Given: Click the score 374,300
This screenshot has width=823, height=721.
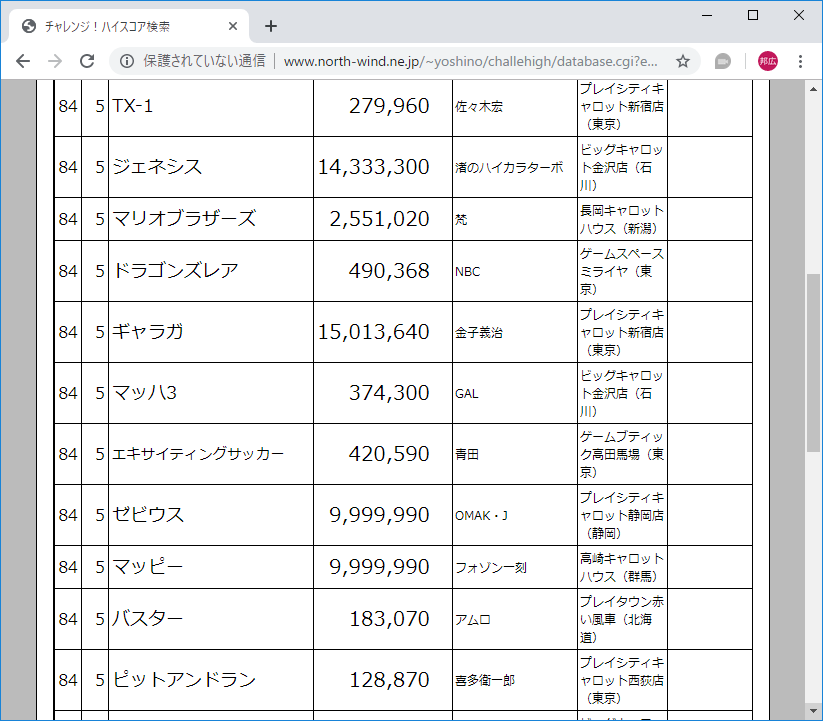Looking at the screenshot, I should (x=389, y=393).
